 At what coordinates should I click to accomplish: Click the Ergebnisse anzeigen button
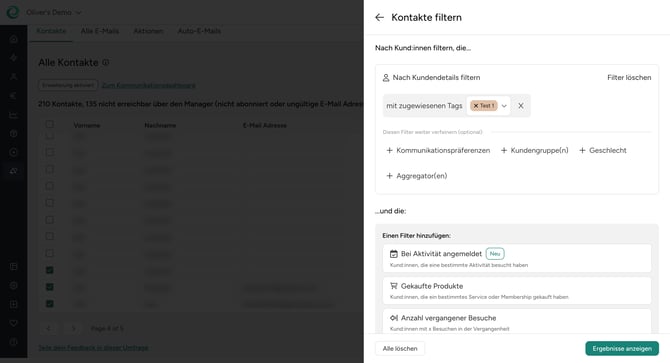tap(622, 348)
